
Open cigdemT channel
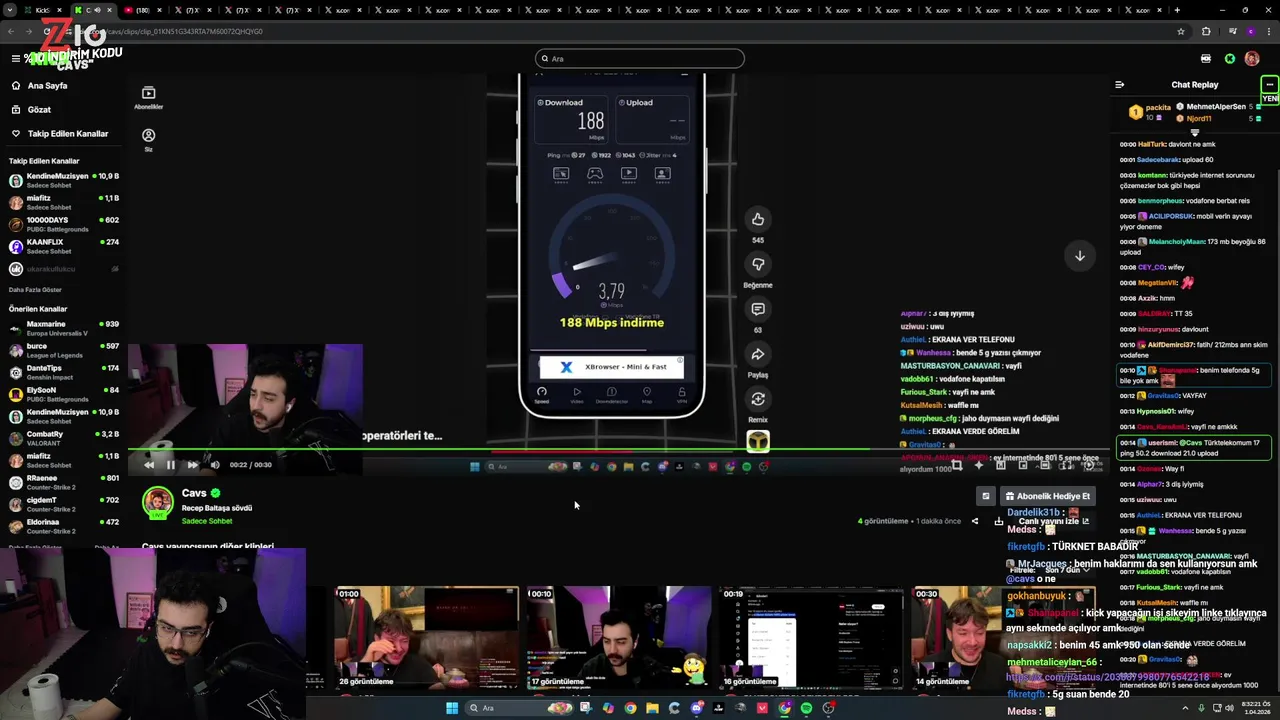[64, 504]
